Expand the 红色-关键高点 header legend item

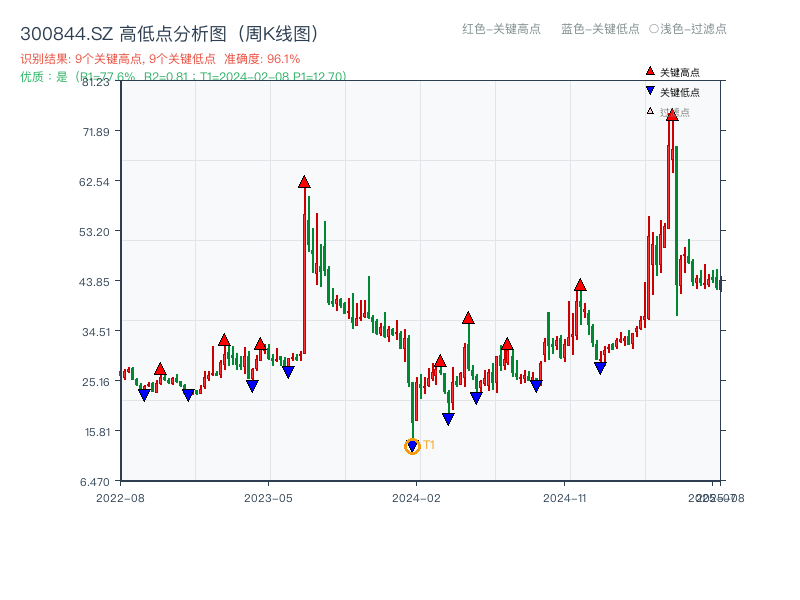(502, 30)
